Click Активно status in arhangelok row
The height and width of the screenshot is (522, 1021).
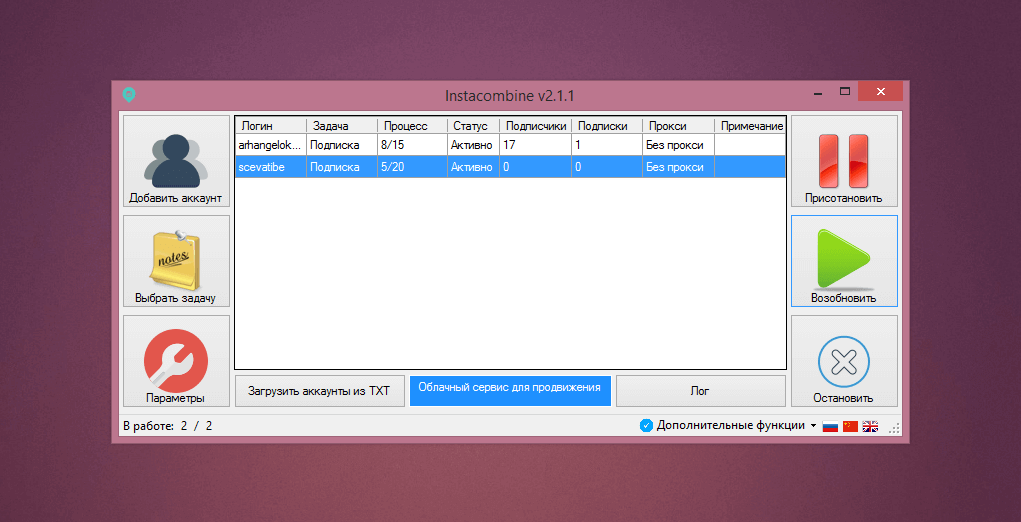coord(471,145)
